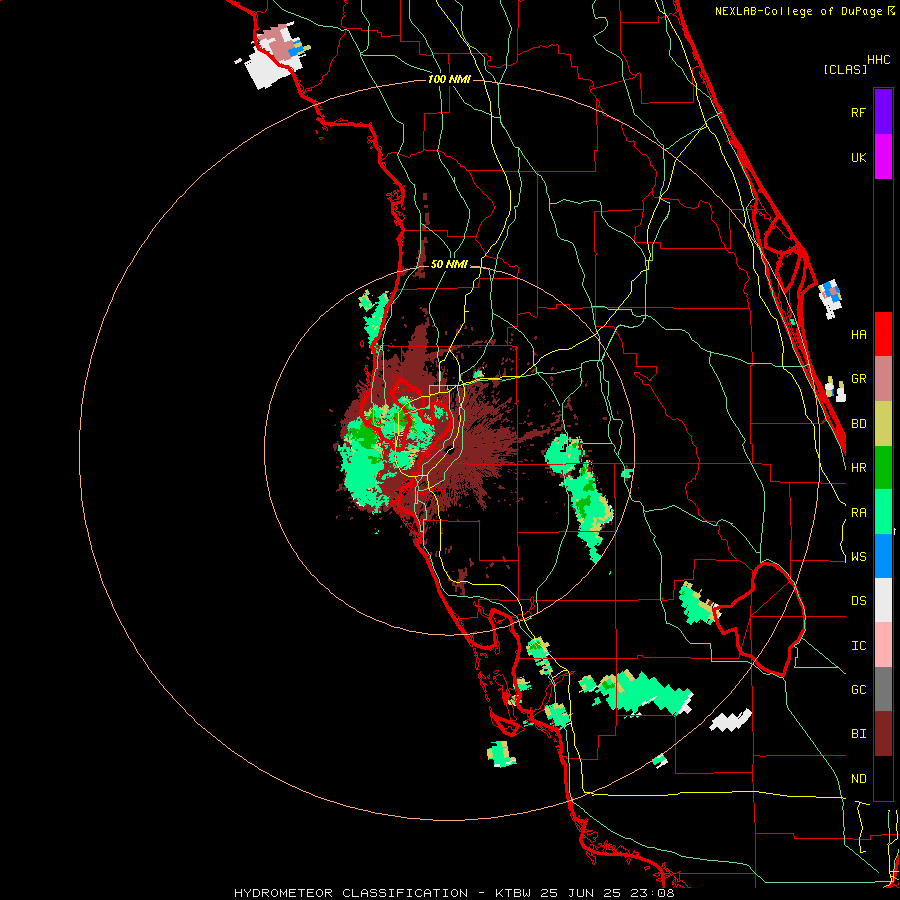Click the BI legend label

tap(858, 734)
